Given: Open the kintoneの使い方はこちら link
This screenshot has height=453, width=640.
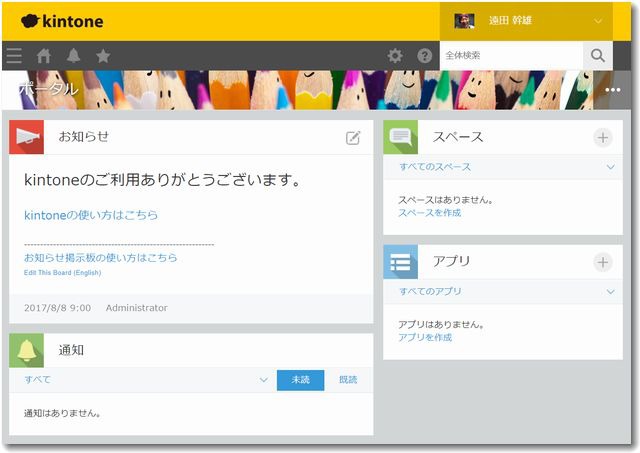Looking at the screenshot, I should 91,215.
